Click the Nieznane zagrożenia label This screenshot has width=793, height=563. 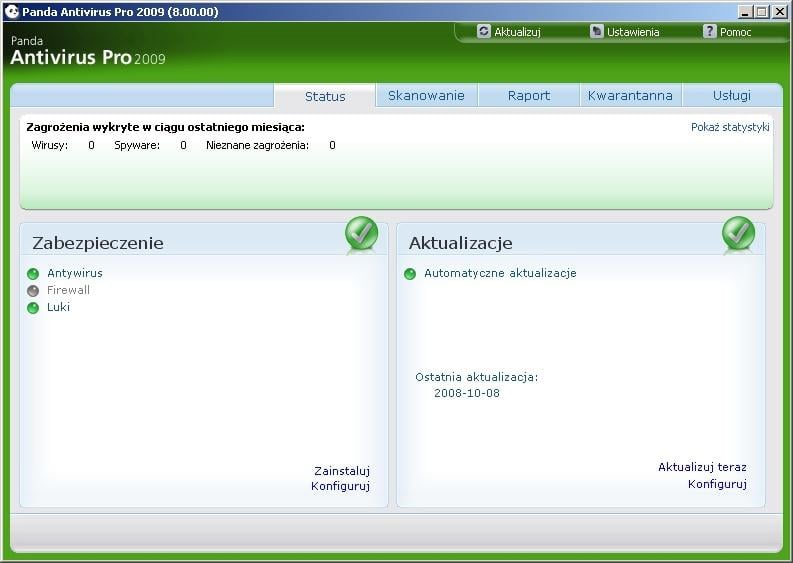tap(257, 145)
